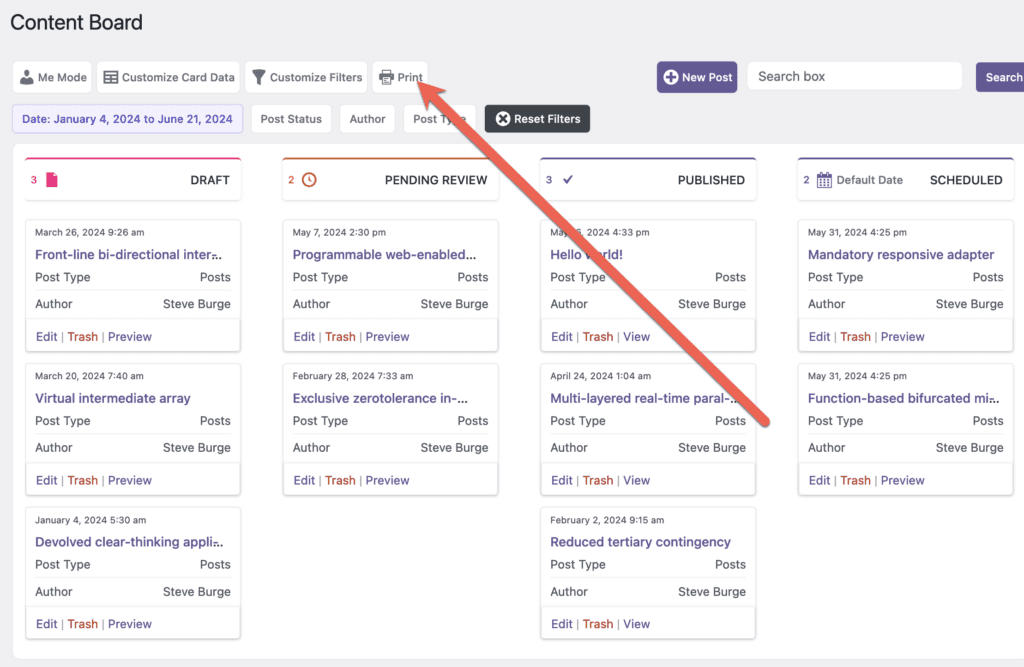Click the plus icon on New Post
Viewport: 1024px width, 667px height.
click(x=671, y=76)
